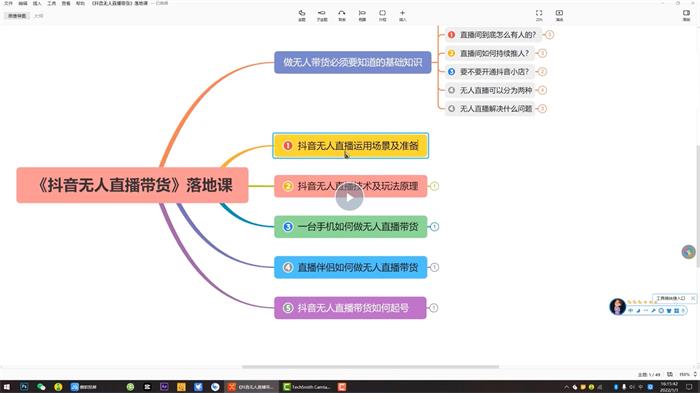Open the 插入 menu in menu bar
The height and width of the screenshot is (393, 700).
click(x=37, y=3)
